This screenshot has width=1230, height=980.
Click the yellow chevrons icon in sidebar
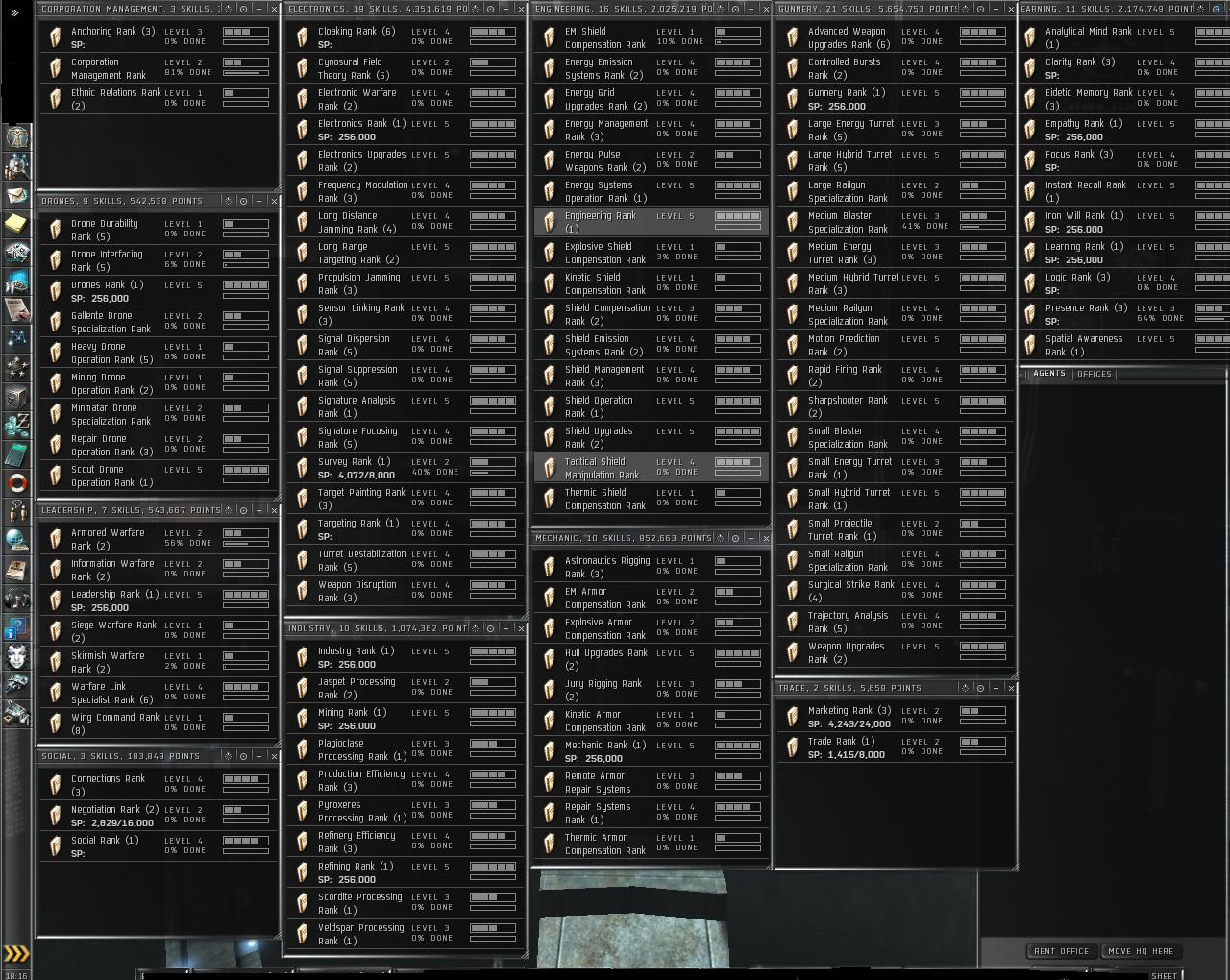(16, 953)
